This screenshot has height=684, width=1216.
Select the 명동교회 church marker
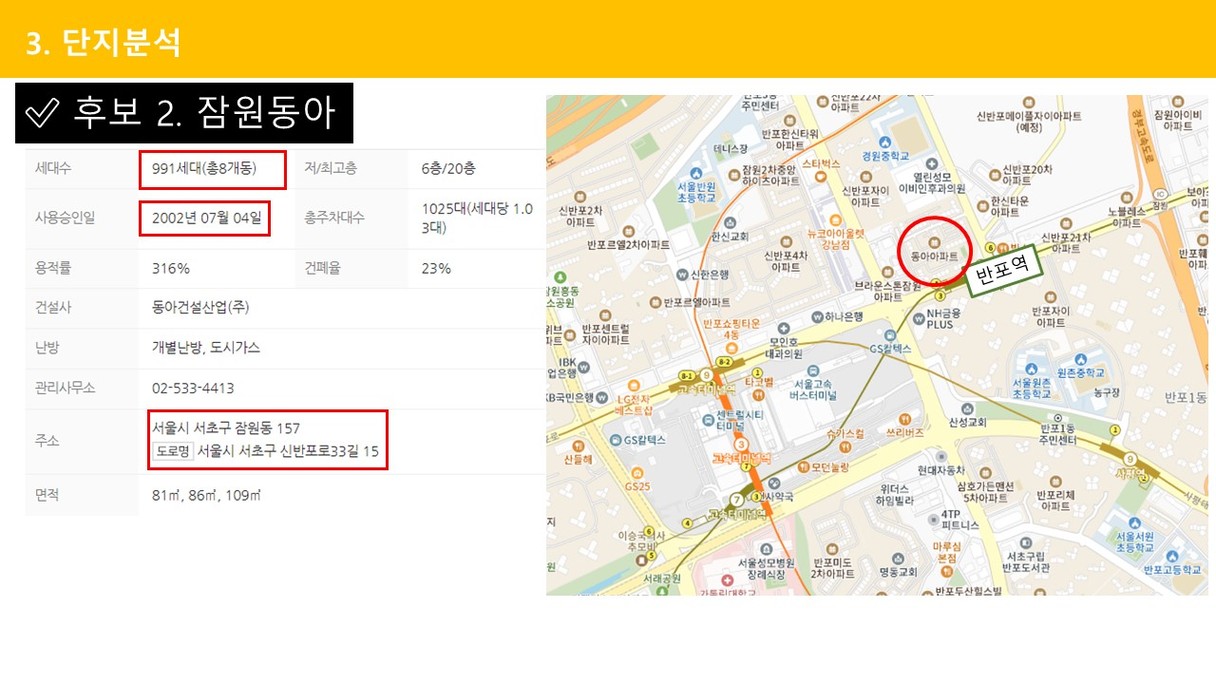[x=897, y=559]
